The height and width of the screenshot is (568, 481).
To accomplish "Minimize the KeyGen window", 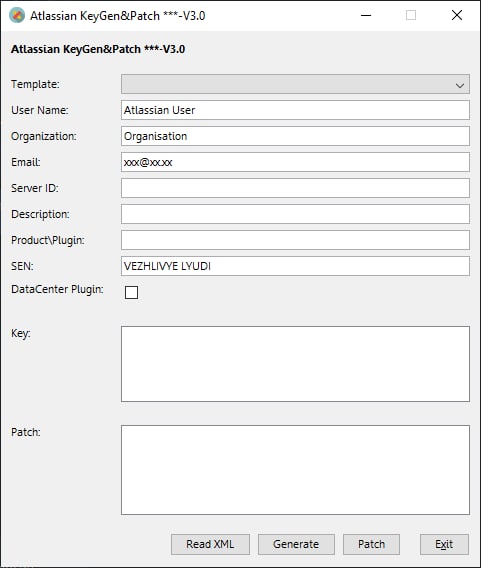I will pyautogui.click(x=366, y=16).
